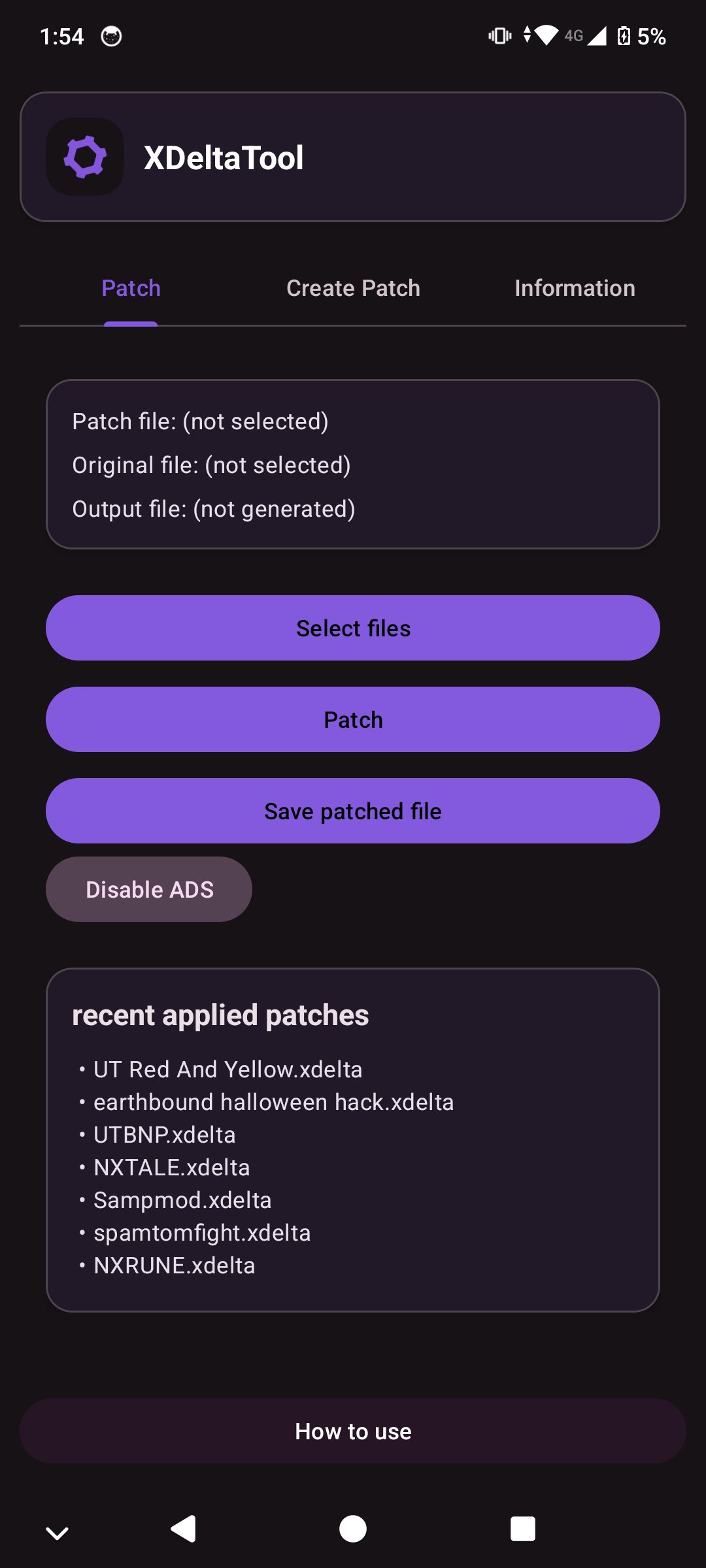Tap the battery status icon
This screenshot has width=706, height=1568.
(x=624, y=36)
